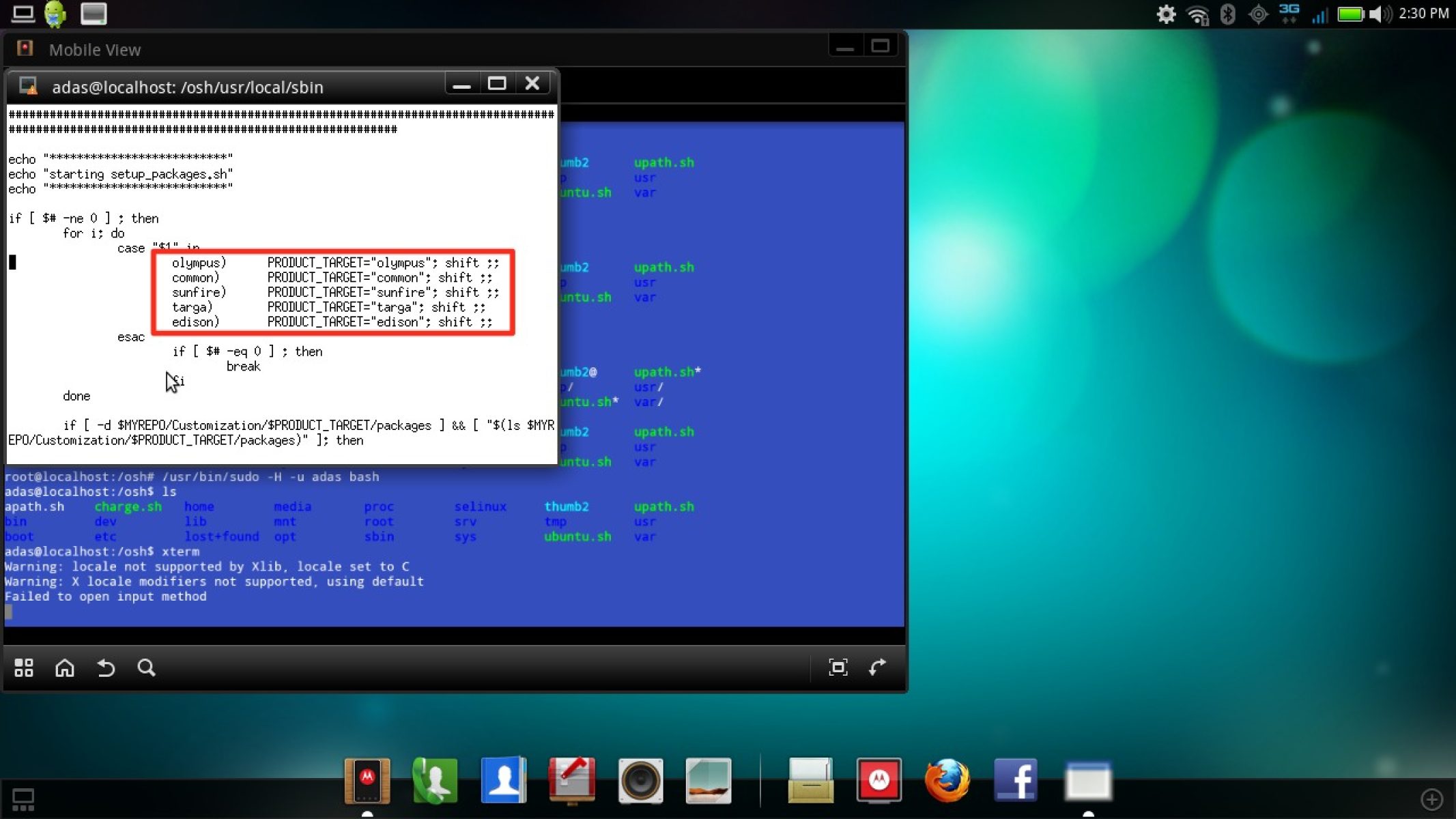Open the mailbox messaging dock icon

[571, 780]
